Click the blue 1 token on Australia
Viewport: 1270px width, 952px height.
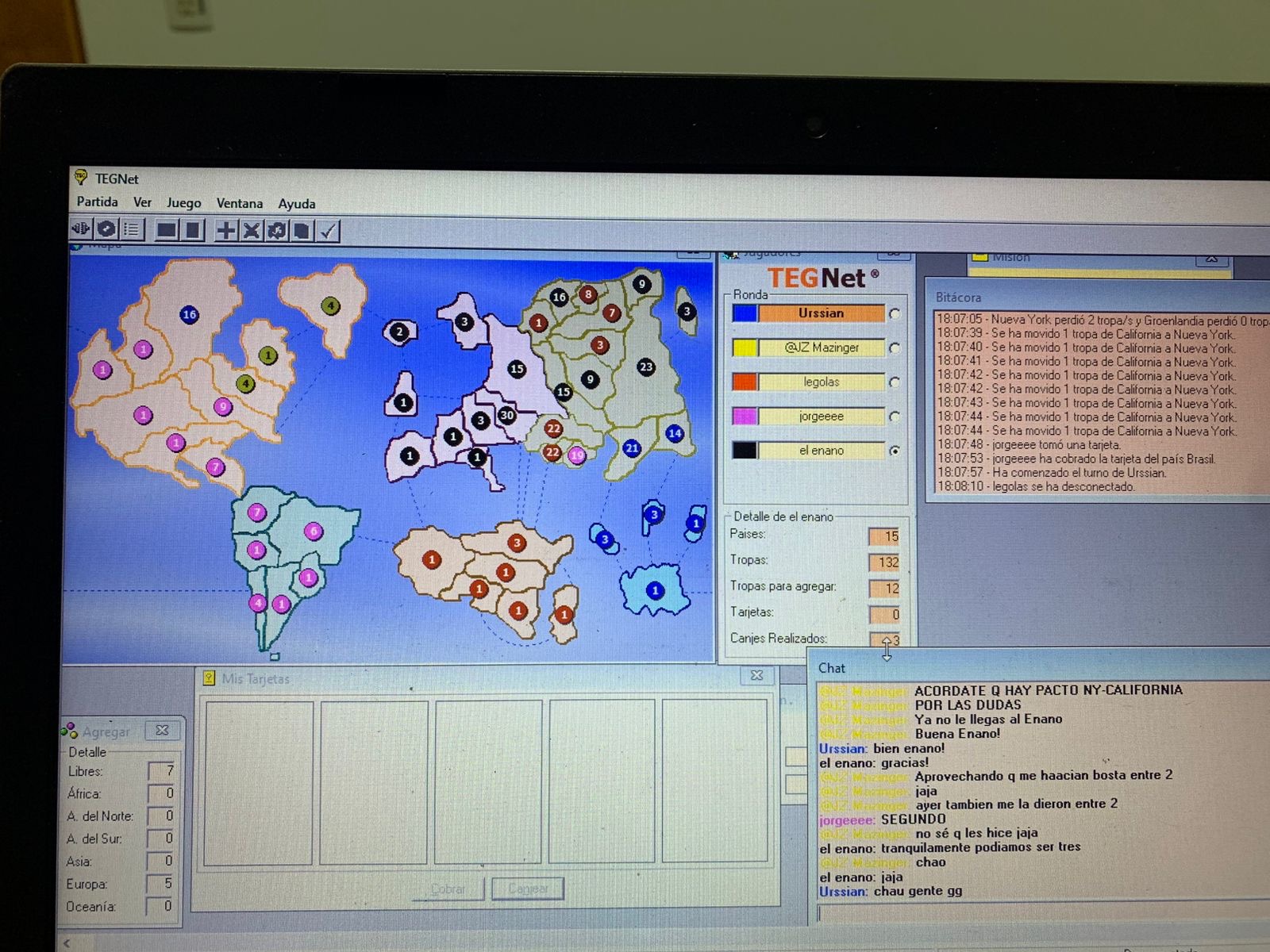(x=655, y=590)
